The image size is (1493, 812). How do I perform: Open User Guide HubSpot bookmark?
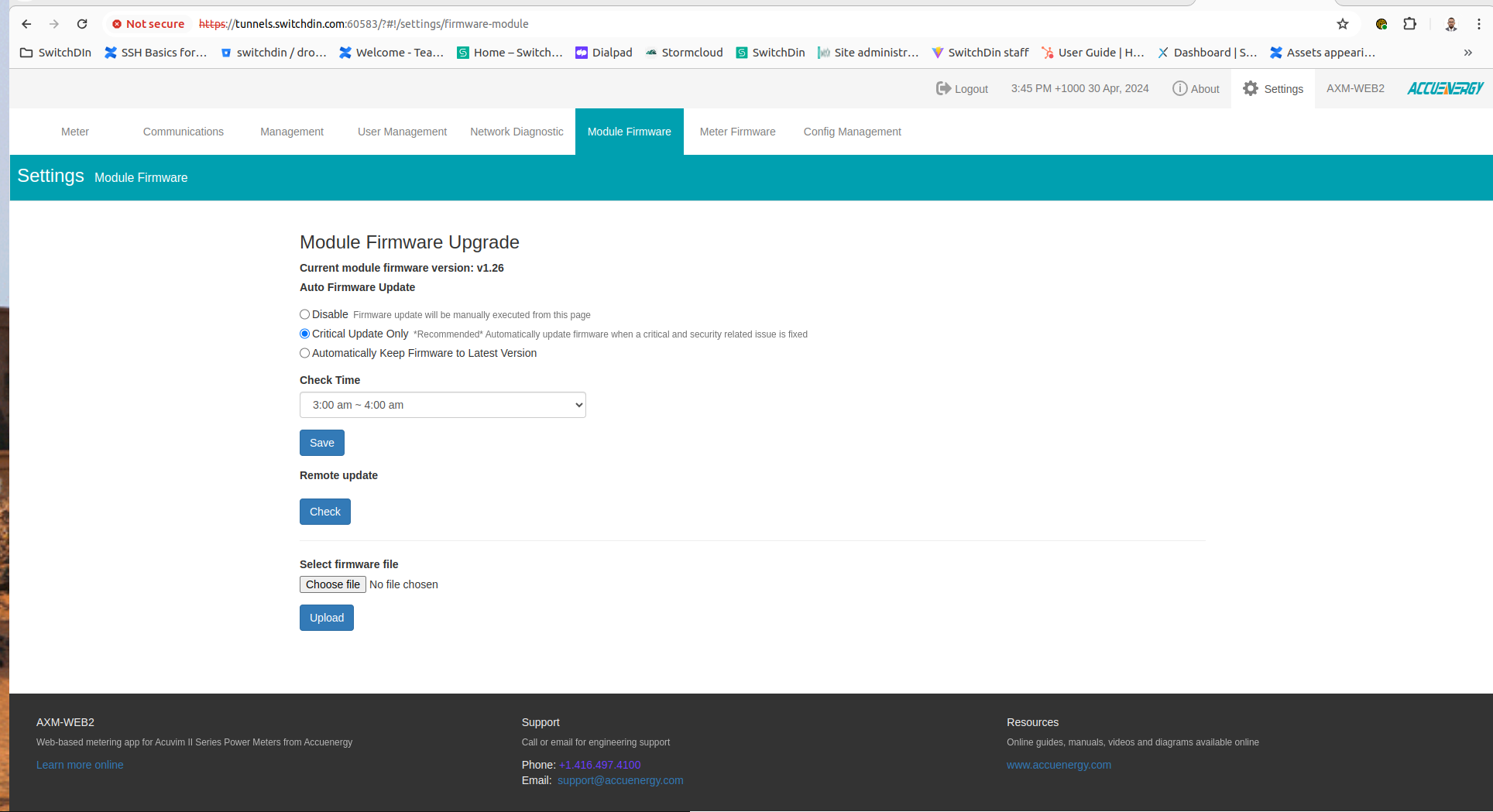point(1093,53)
